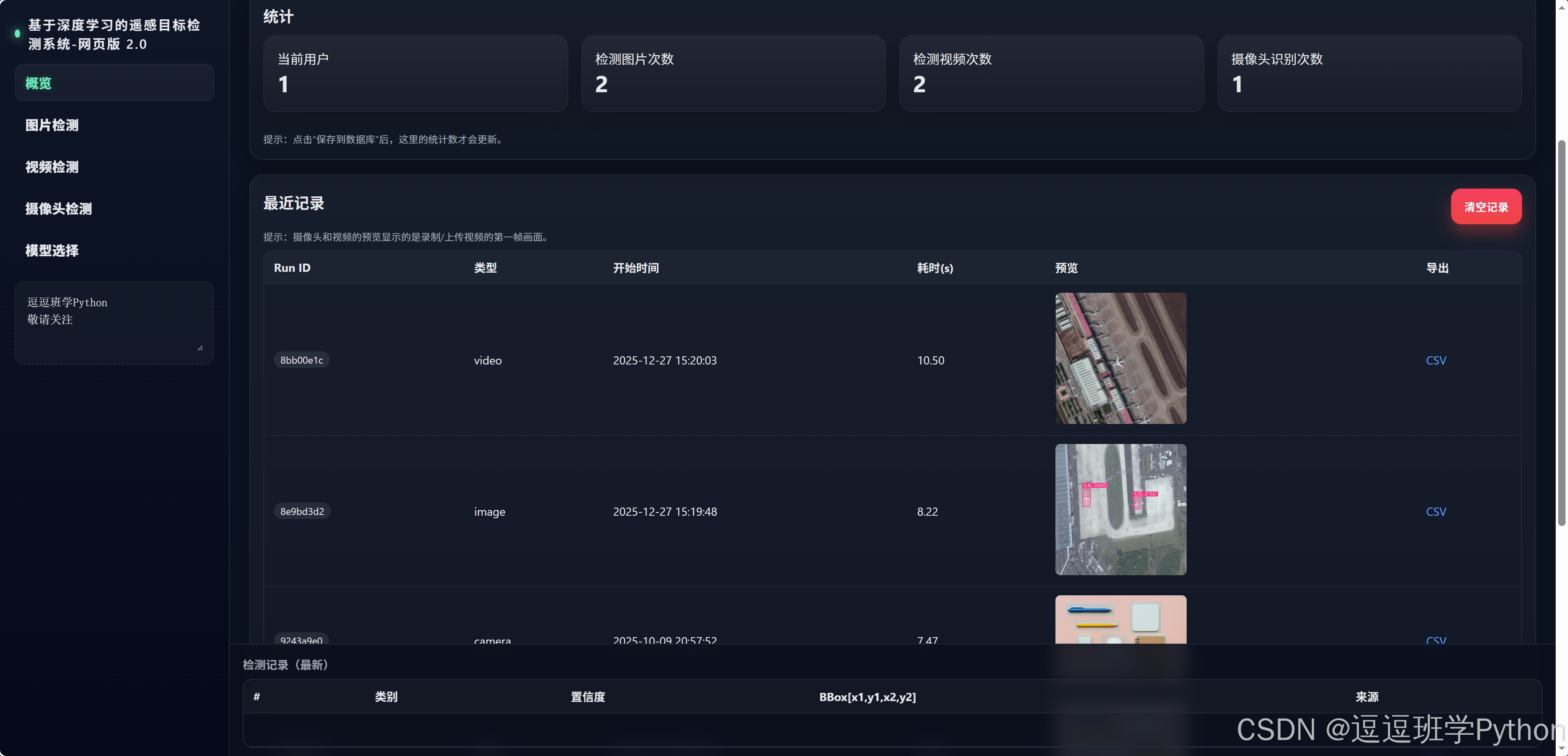Grab the text area resize handle corner

click(x=200, y=348)
